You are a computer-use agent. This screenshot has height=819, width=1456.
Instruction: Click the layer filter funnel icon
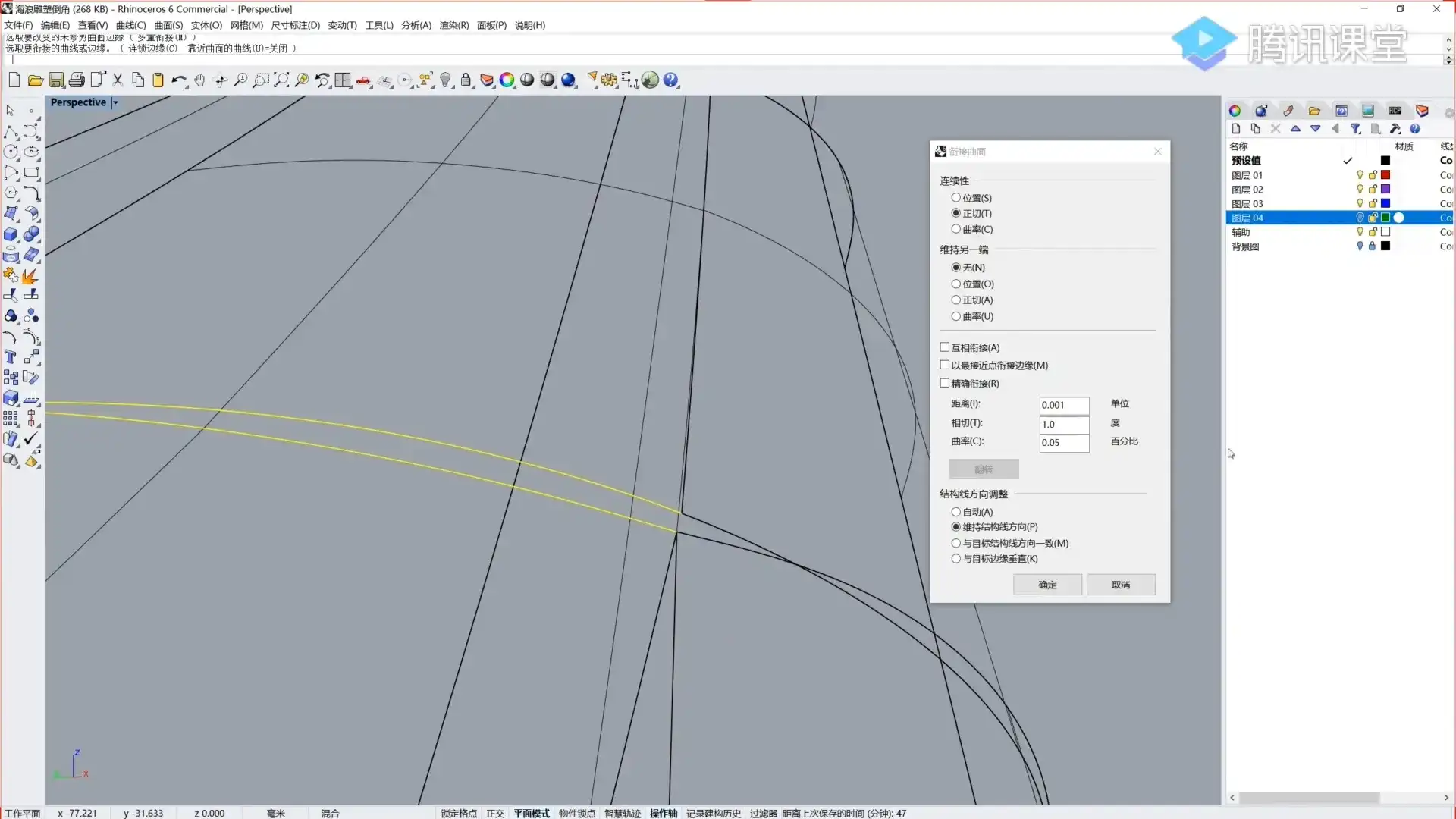(x=1355, y=129)
